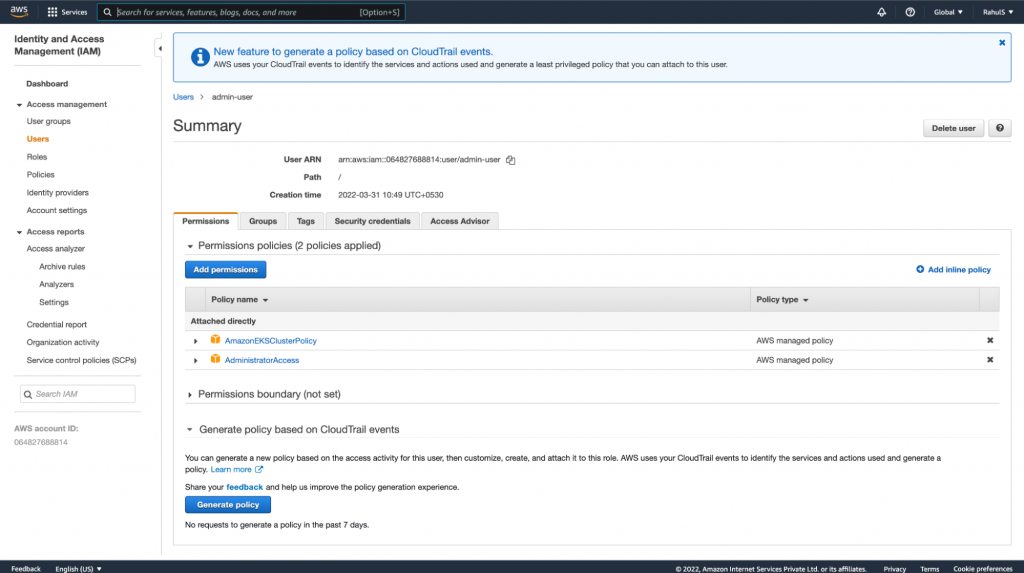
Task: Open Credential report in the sidebar
Action: (56, 324)
